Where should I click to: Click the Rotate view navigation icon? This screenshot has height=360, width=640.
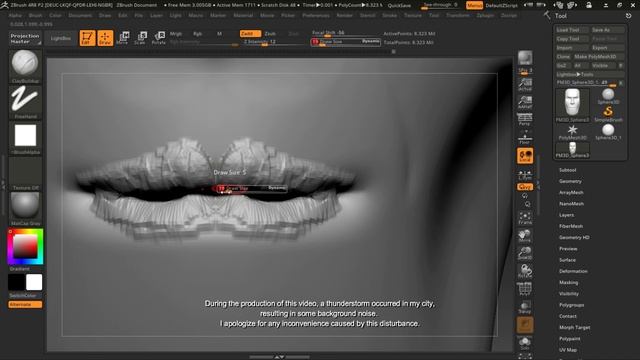pos(525,271)
